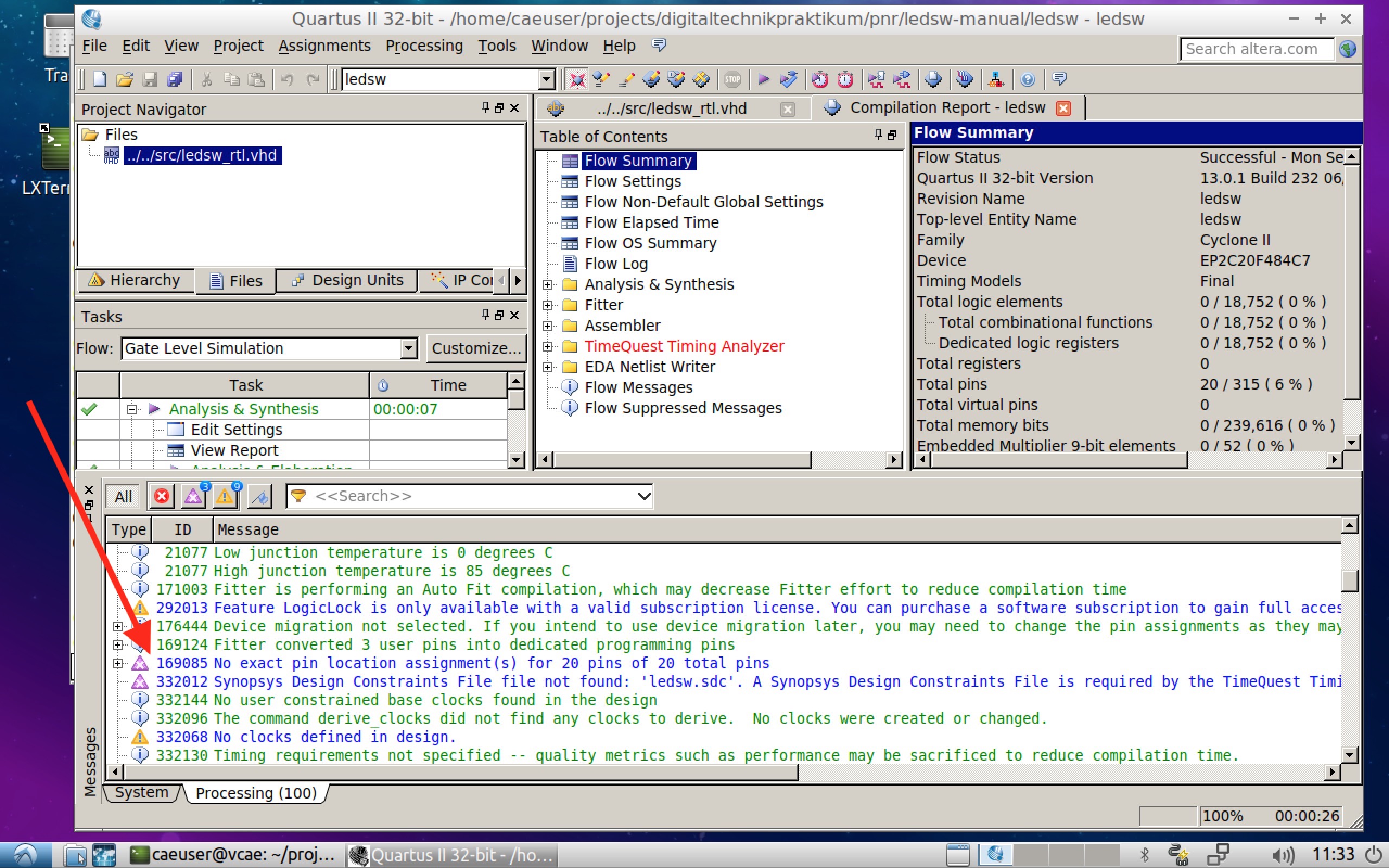Image resolution: width=1389 pixels, height=868 pixels.
Task: Click the Start Compilation play icon
Action: coord(763,79)
